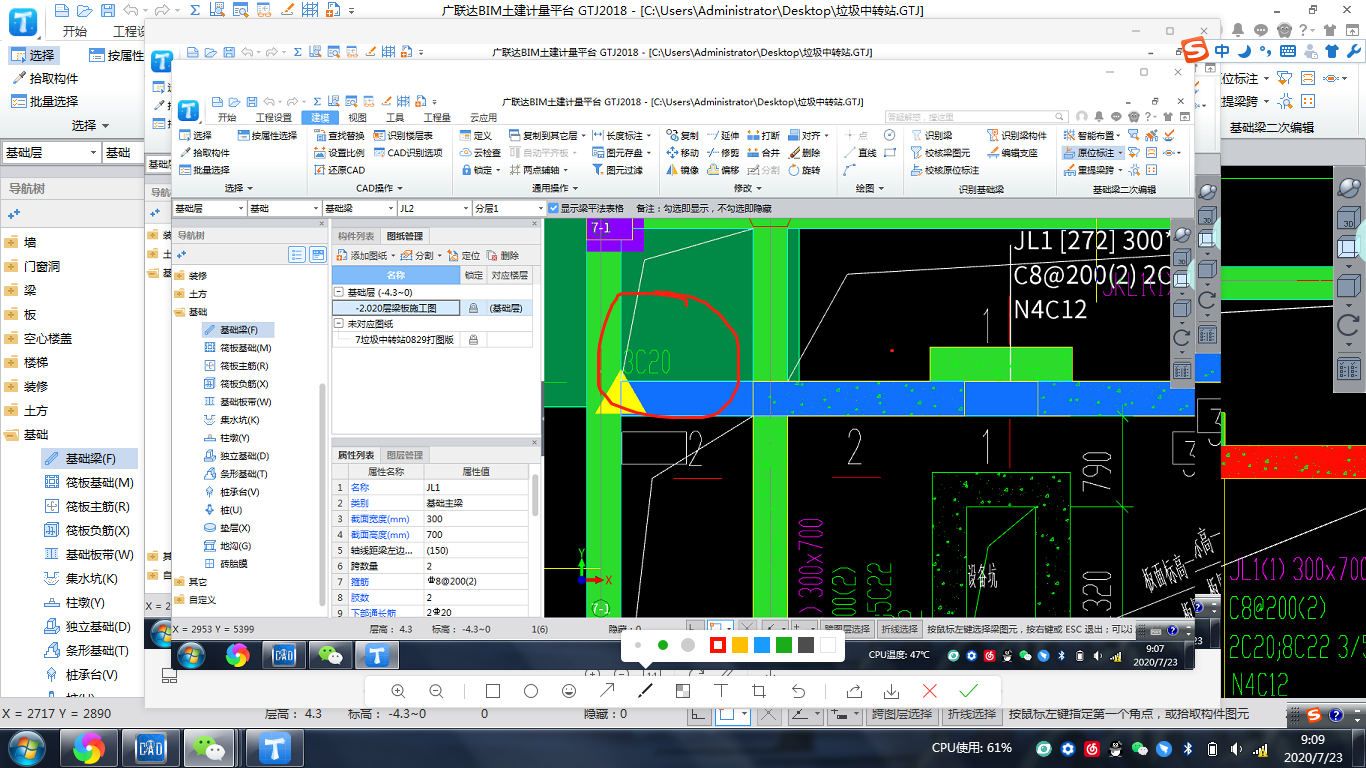Screen dimensions: 1366x768
Task: Pick the red annotation color
Action: [x=717, y=645]
